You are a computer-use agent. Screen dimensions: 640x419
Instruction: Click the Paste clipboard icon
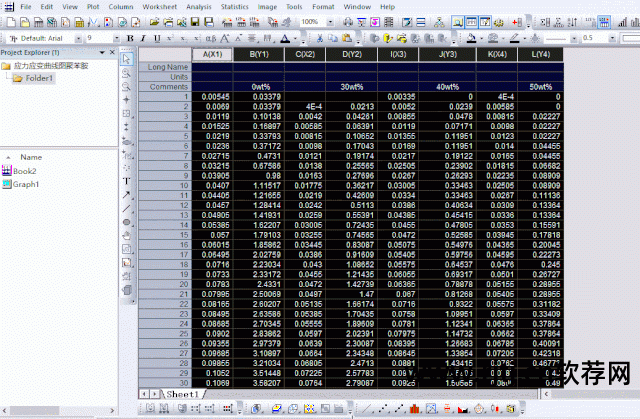coord(347,38)
